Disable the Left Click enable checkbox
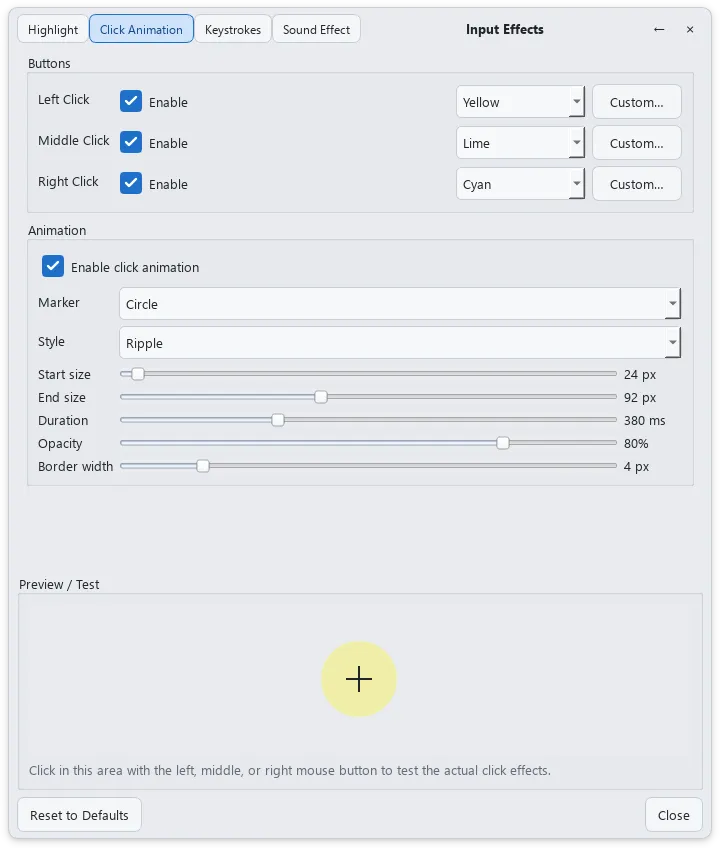 coord(131,101)
